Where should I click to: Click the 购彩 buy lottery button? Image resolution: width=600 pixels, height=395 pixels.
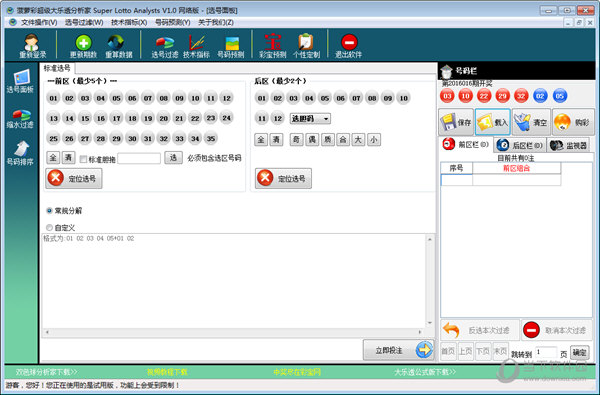(573, 122)
